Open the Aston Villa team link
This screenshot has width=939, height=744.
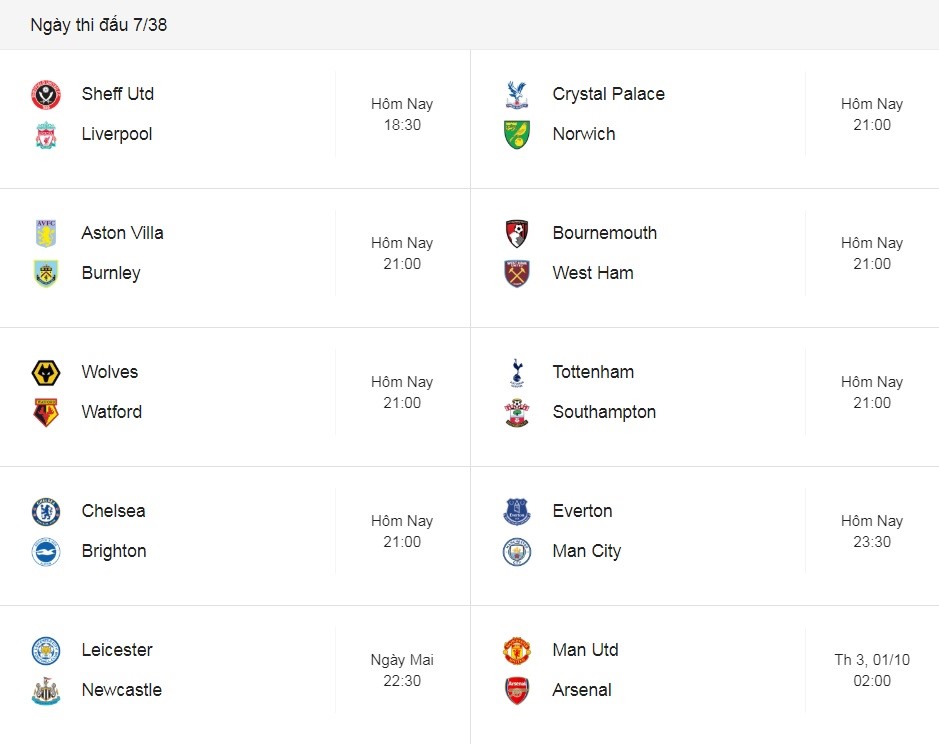pos(122,232)
